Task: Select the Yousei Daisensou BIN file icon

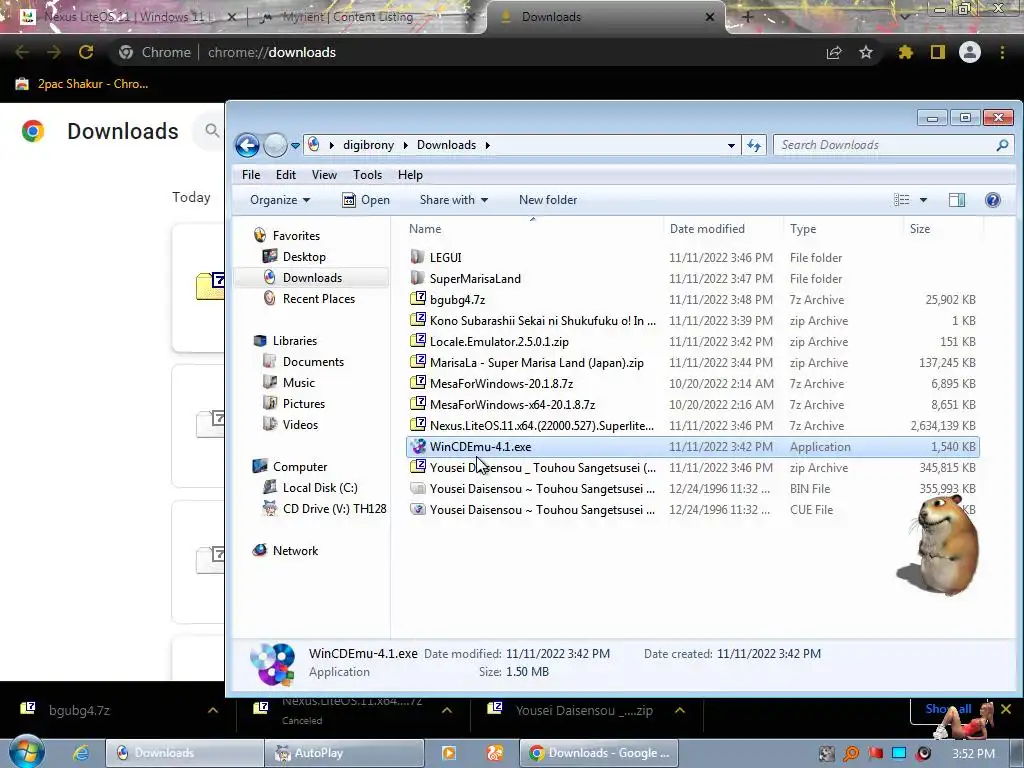Action: (418, 488)
